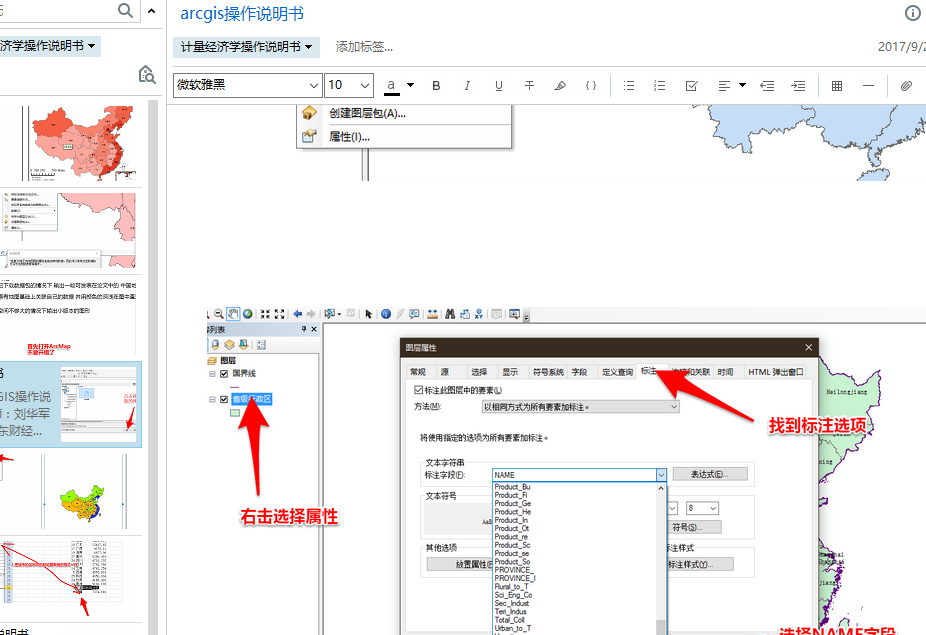This screenshot has width=926, height=635.
Task: Increase the paragraph indent
Action: 798,86
